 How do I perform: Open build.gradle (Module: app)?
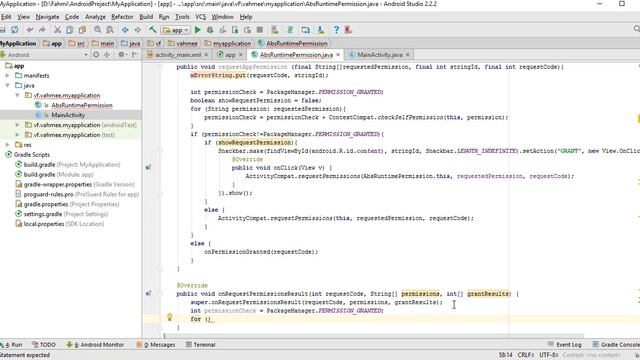(x=59, y=174)
